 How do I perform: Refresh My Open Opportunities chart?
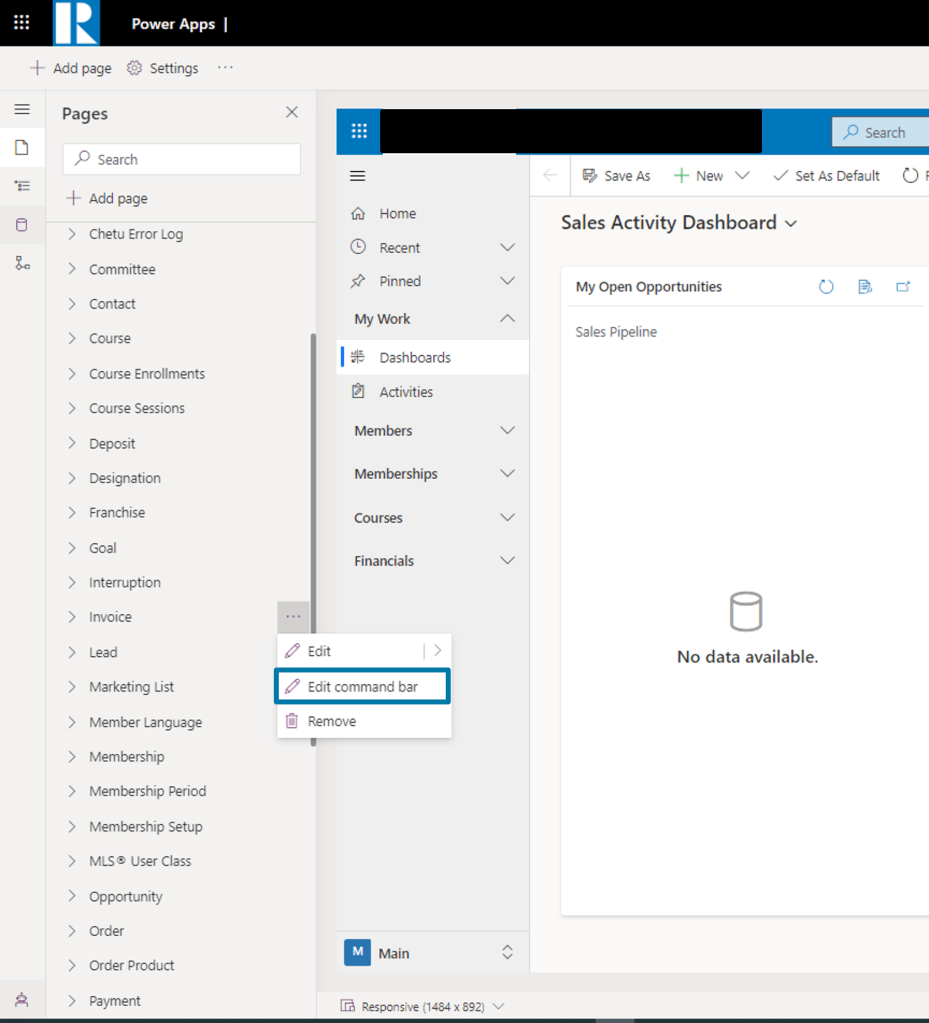pos(826,287)
